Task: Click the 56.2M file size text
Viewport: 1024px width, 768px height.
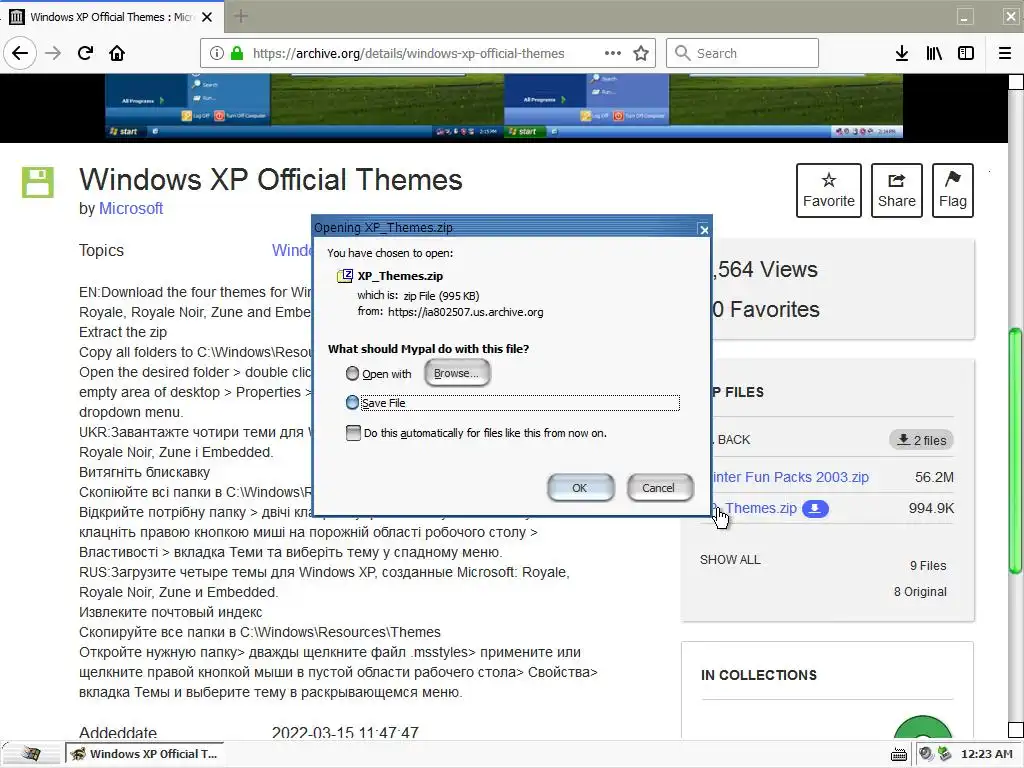Action: (x=934, y=477)
